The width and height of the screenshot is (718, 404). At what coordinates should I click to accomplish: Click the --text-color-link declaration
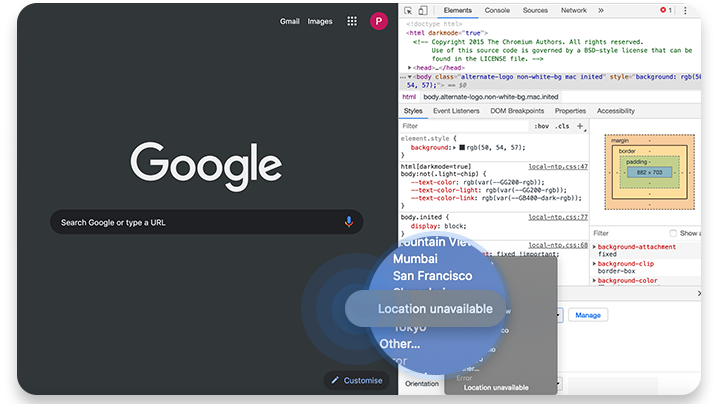[x=496, y=198]
